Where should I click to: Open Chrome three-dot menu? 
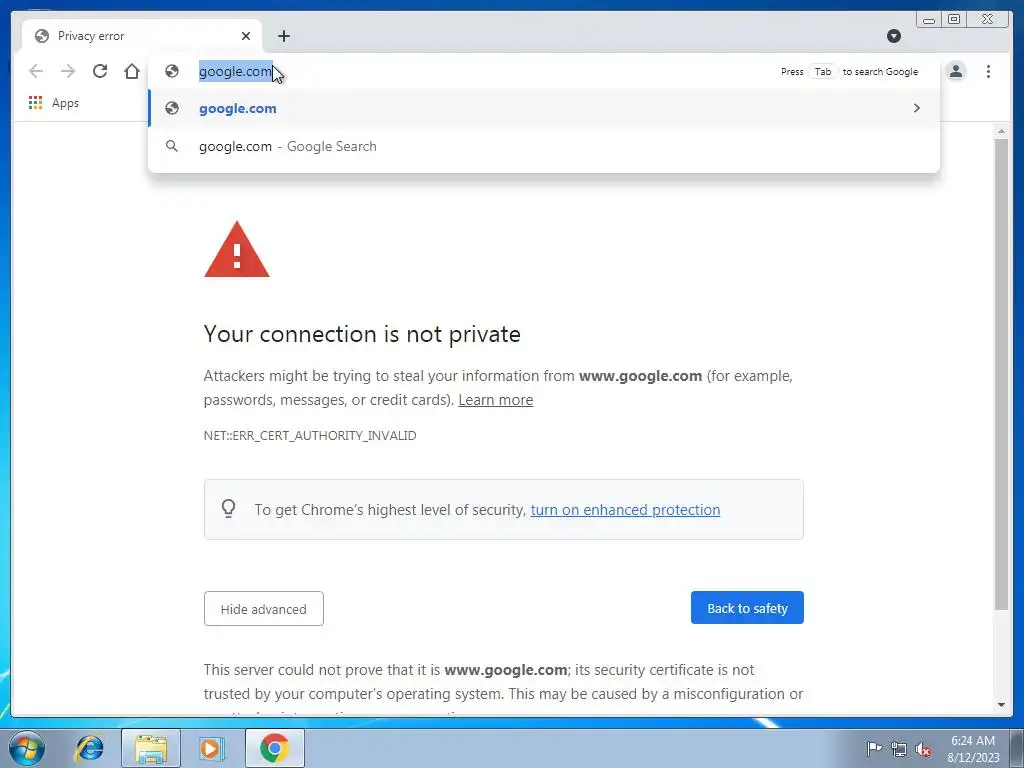pyautogui.click(x=988, y=71)
